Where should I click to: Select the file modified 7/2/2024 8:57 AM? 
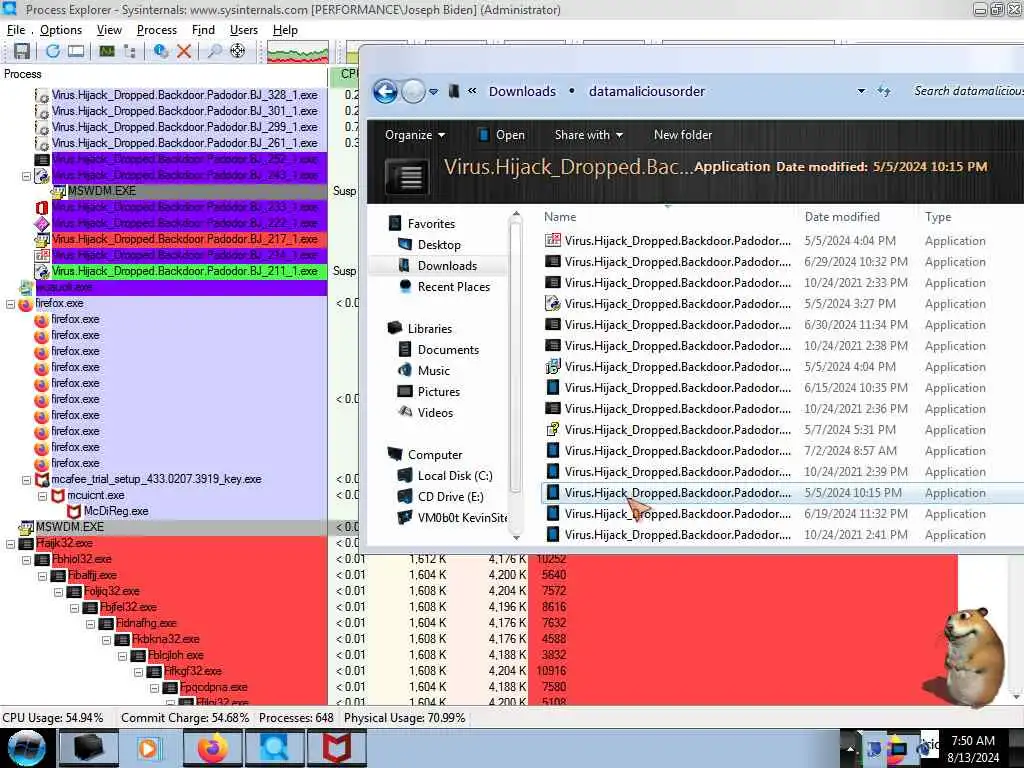[782, 451]
